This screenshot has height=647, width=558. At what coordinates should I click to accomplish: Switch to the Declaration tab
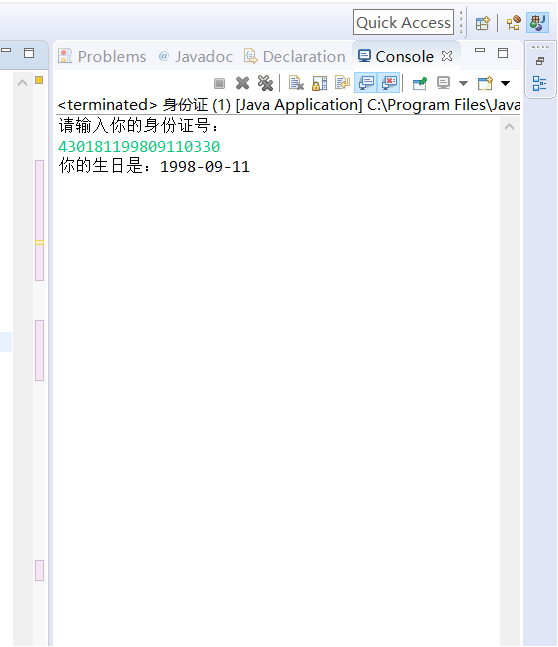pyautogui.click(x=294, y=57)
